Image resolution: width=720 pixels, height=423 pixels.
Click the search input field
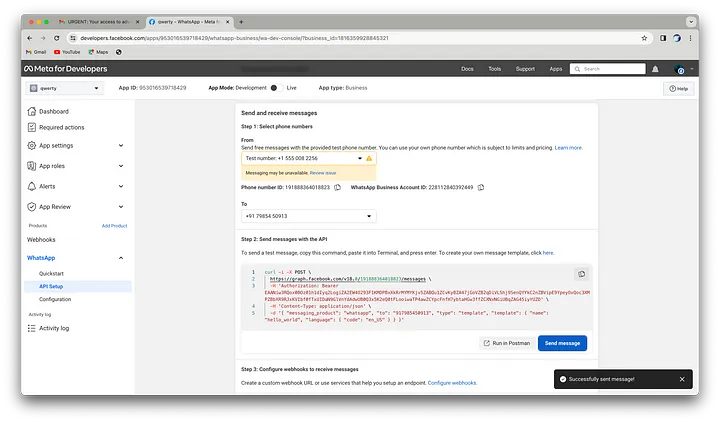point(608,69)
